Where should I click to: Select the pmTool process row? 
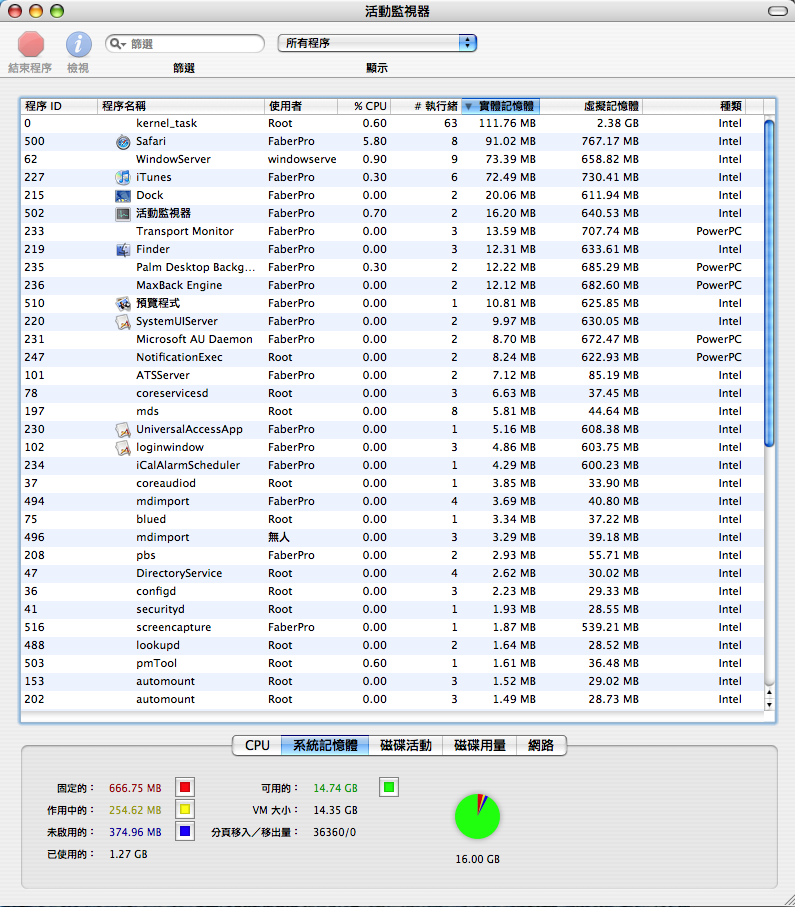point(392,663)
